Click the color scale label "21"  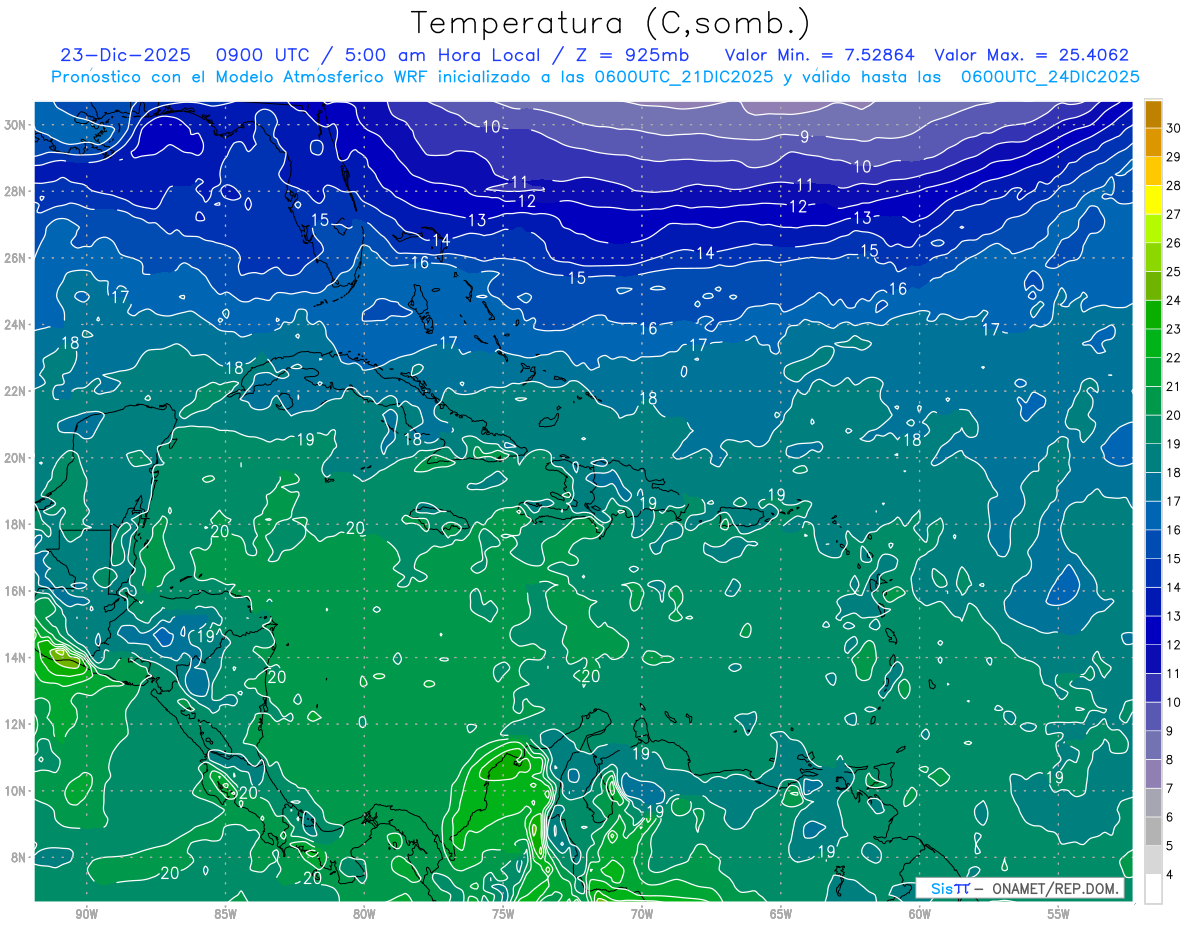point(1173,386)
